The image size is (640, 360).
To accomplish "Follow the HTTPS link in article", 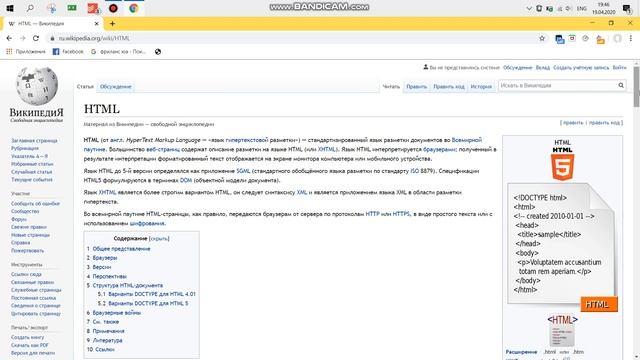I will 401,214.
